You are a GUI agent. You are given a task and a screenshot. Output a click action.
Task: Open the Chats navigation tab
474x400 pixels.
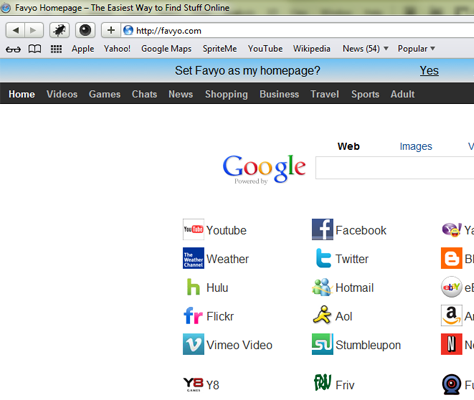(x=144, y=94)
